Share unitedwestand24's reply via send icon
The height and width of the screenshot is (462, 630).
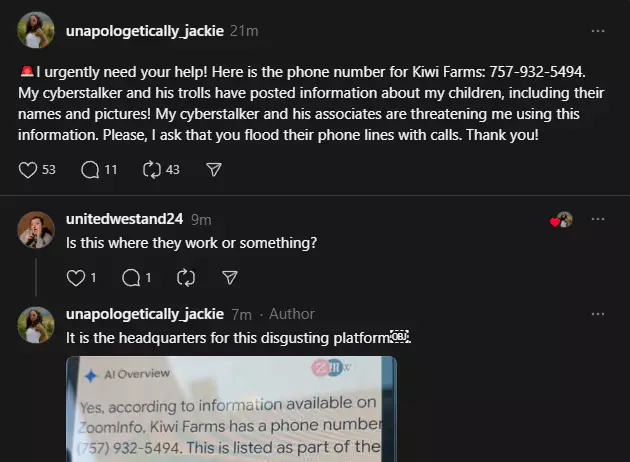tap(230, 278)
